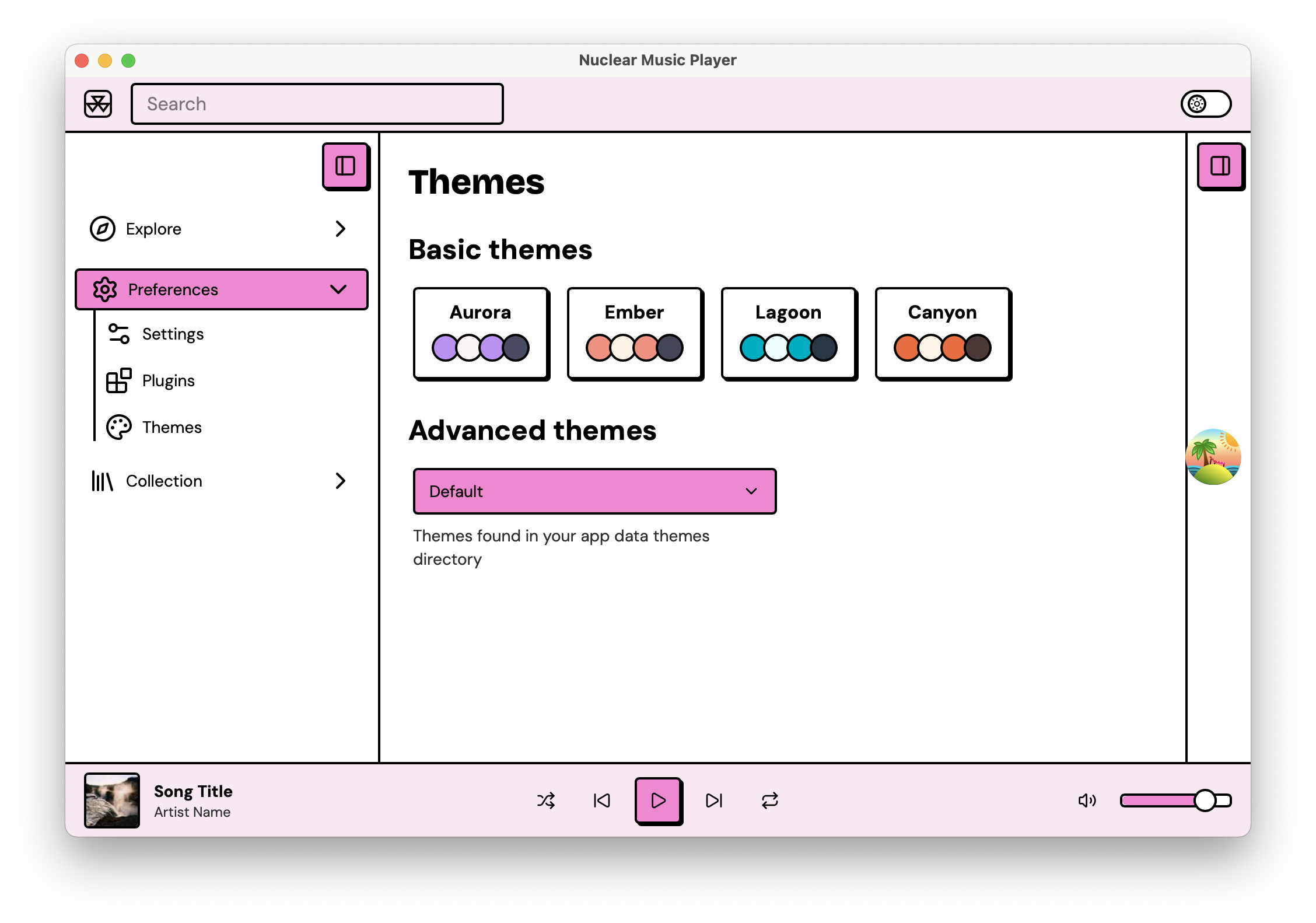Click the Explore label in sidebar
Screen dimensions: 1316x923
pyautogui.click(x=153, y=229)
